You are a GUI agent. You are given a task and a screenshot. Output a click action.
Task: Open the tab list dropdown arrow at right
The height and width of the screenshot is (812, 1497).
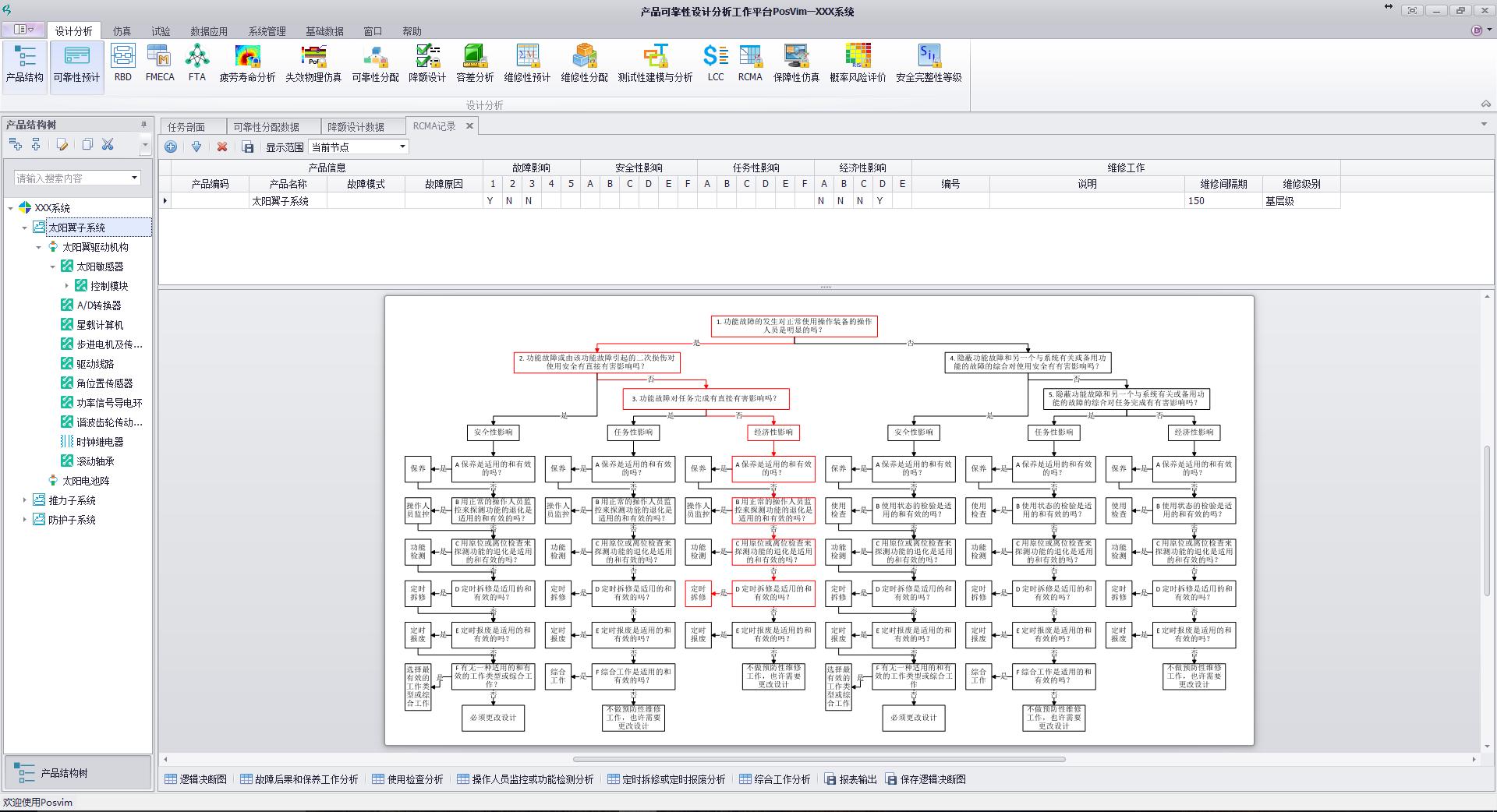[1484, 124]
